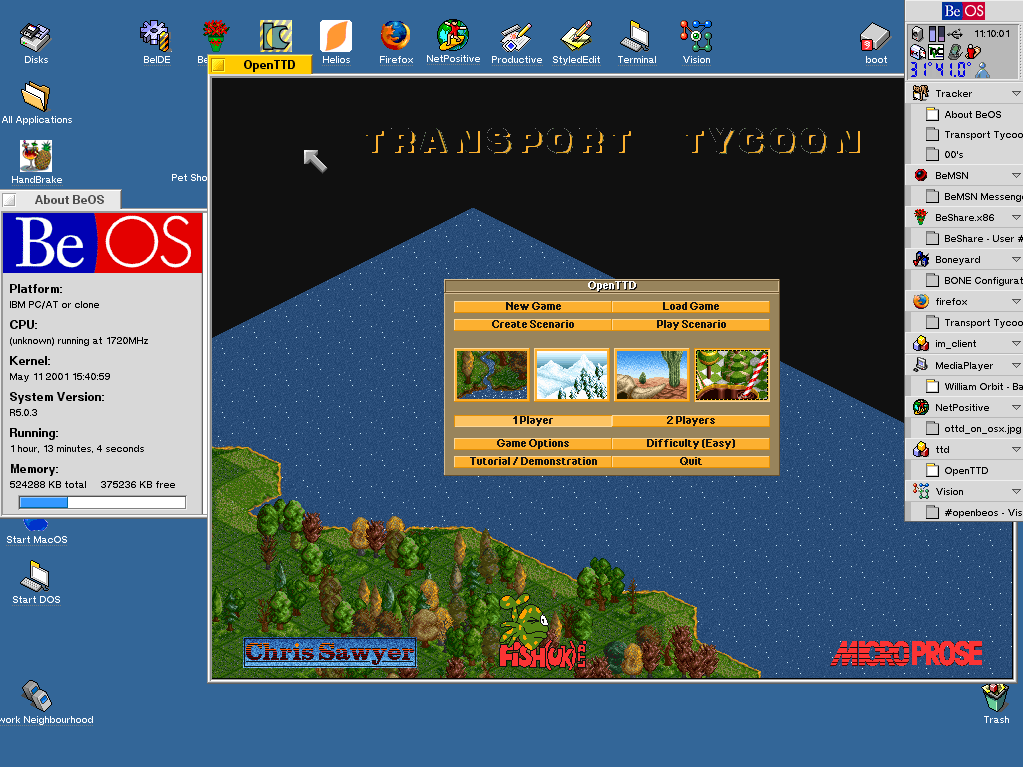1024x768 pixels.
Task: Select the 1 Player mode
Action: click(533, 421)
